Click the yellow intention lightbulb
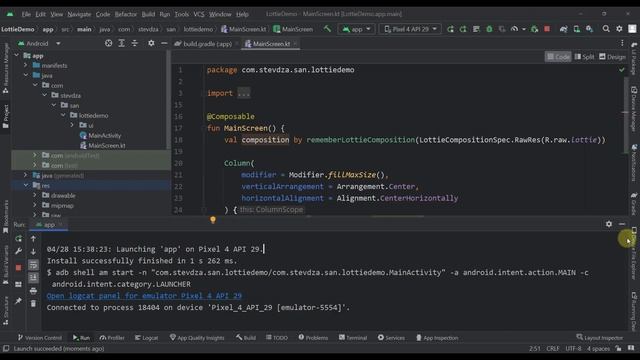The image size is (640, 360). tap(213, 220)
